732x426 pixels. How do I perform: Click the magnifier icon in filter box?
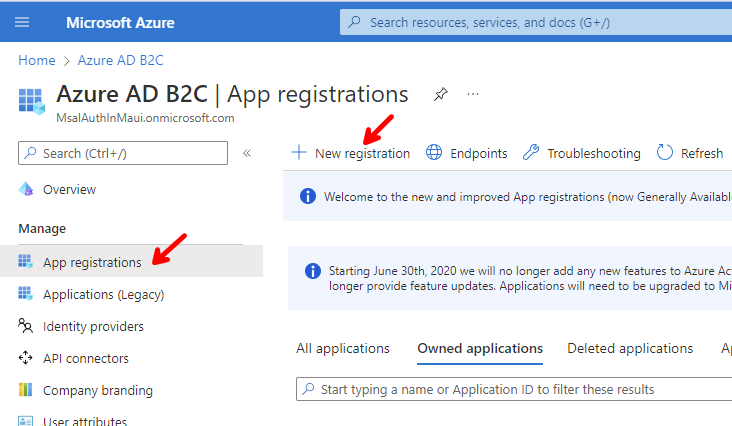309,389
